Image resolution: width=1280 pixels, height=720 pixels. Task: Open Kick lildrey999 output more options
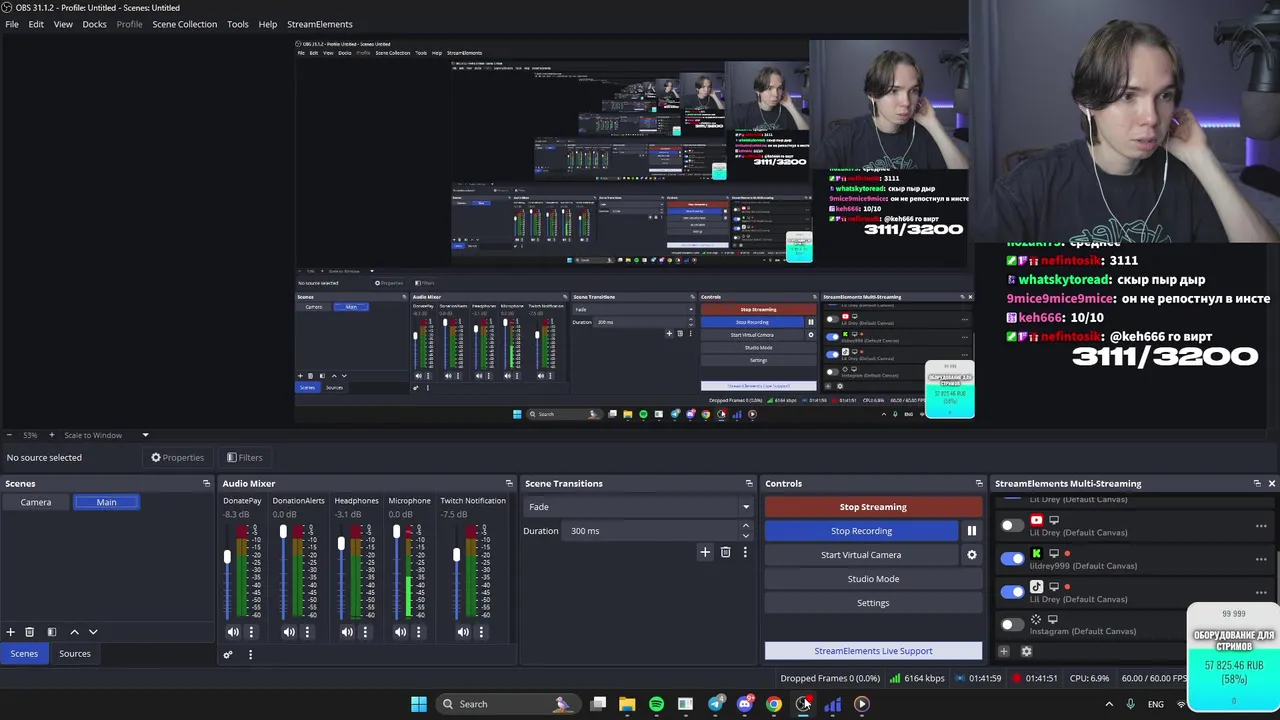tap(1261, 559)
